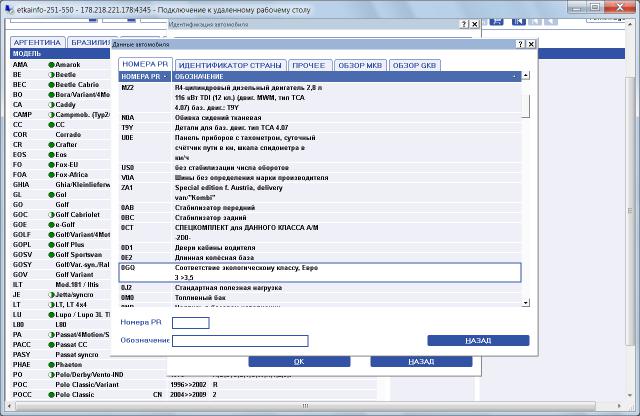Click the half-filled dot next to Beetle
This screenshot has width=640, height=416.
coord(51,75)
